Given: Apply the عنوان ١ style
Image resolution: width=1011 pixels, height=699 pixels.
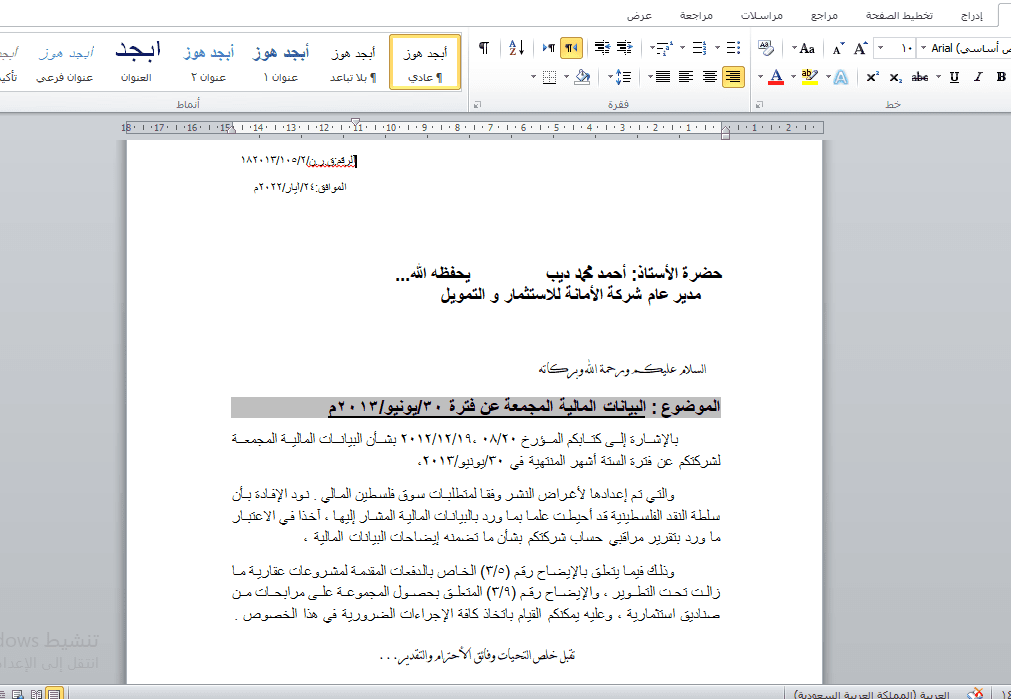Looking at the screenshot, I should pos(280,62).
